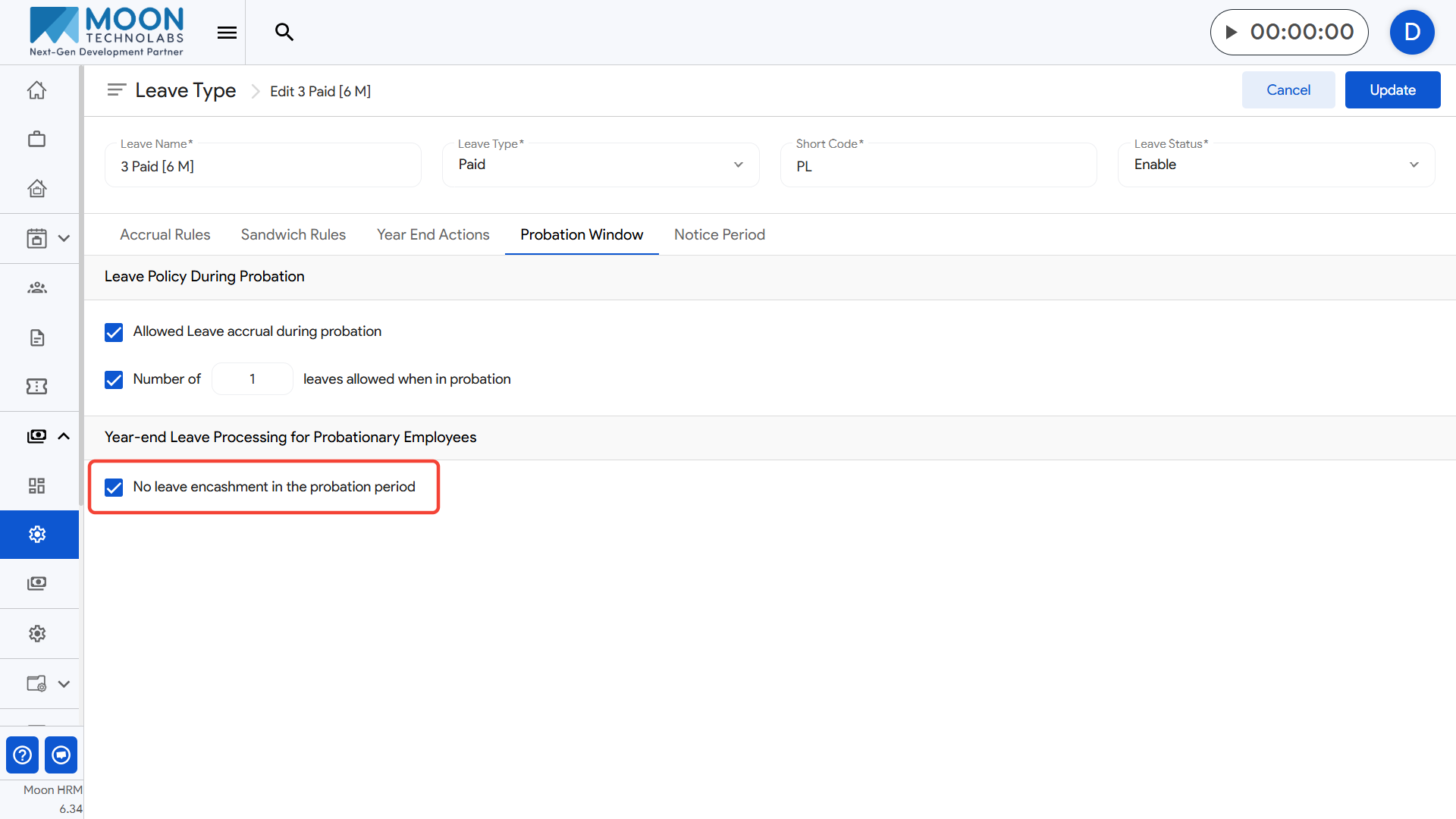Uncheck Allowed Leave accrual during probation
The height and width of the screenshot is (819, 1456).
[x=114, y=332]
